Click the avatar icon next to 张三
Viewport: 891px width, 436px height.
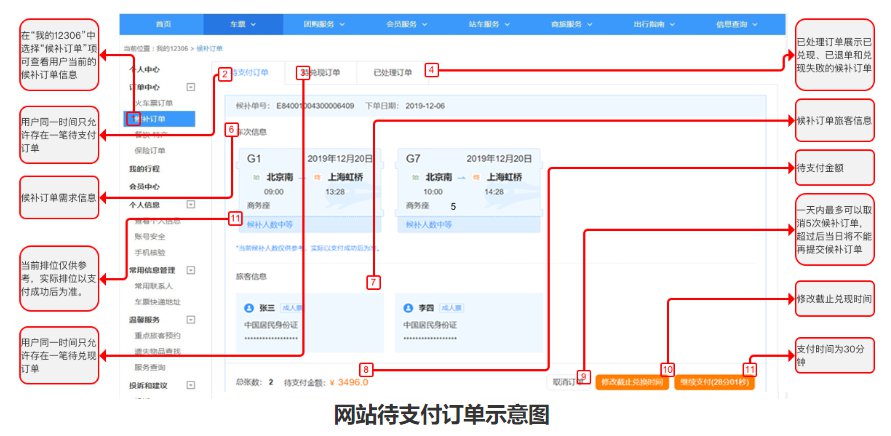pos(248,308)
